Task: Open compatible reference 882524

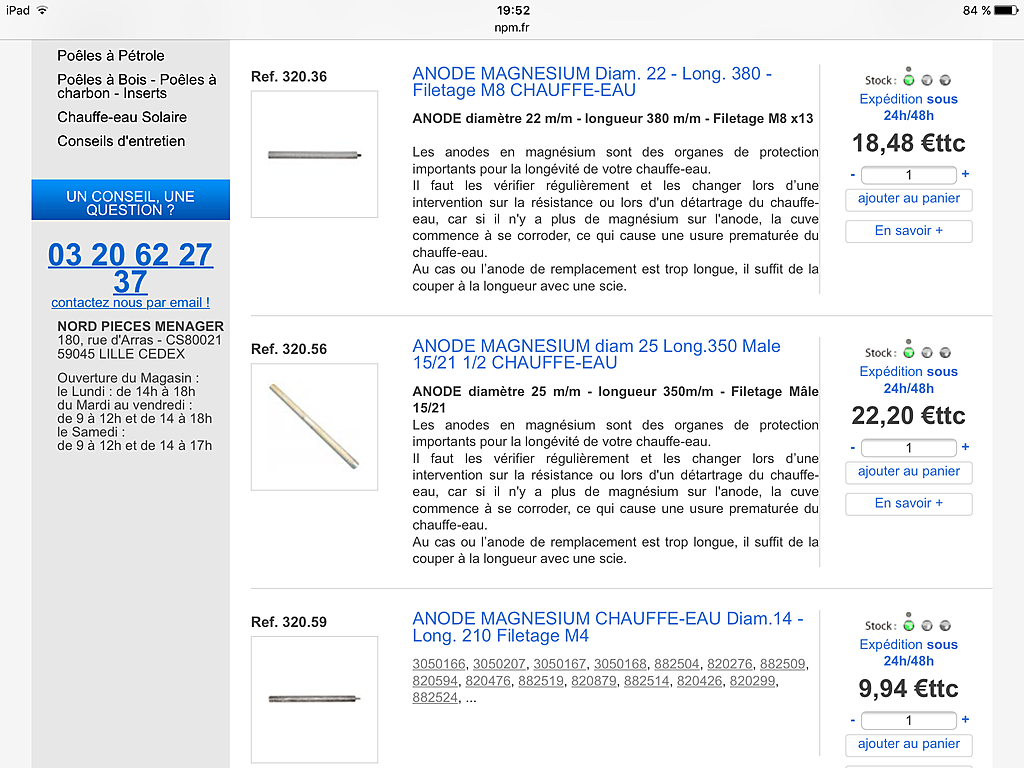Action: coord(435,697)
